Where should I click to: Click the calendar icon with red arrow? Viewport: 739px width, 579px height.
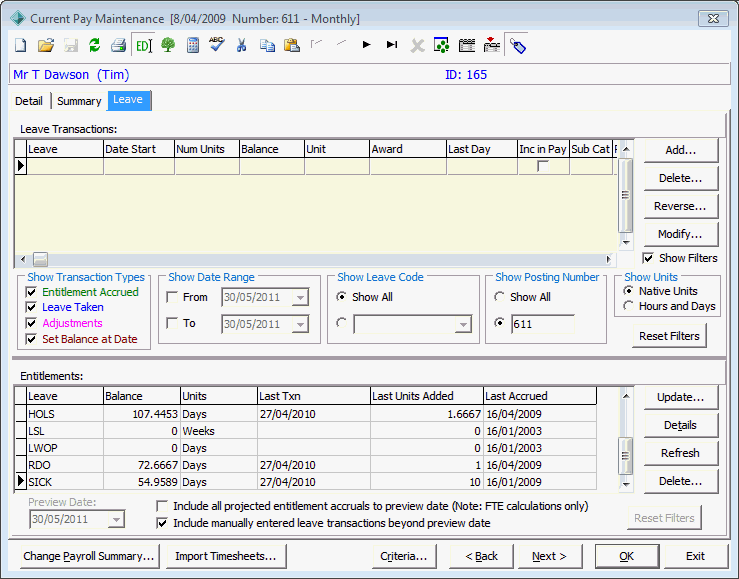click(492, 45)
